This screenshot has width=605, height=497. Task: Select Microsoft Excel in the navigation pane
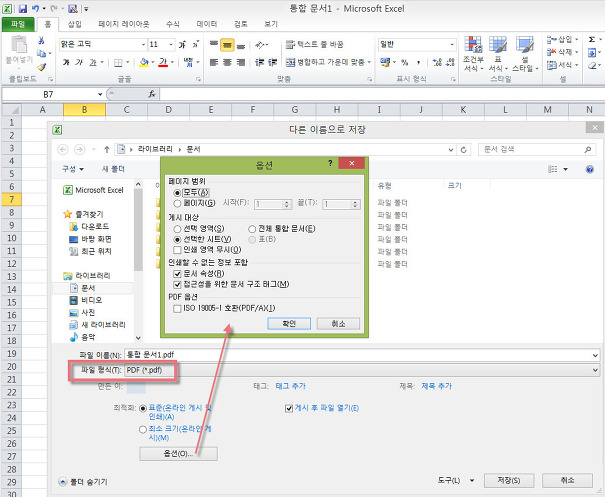pyautogui.click(x=98, y=189)
